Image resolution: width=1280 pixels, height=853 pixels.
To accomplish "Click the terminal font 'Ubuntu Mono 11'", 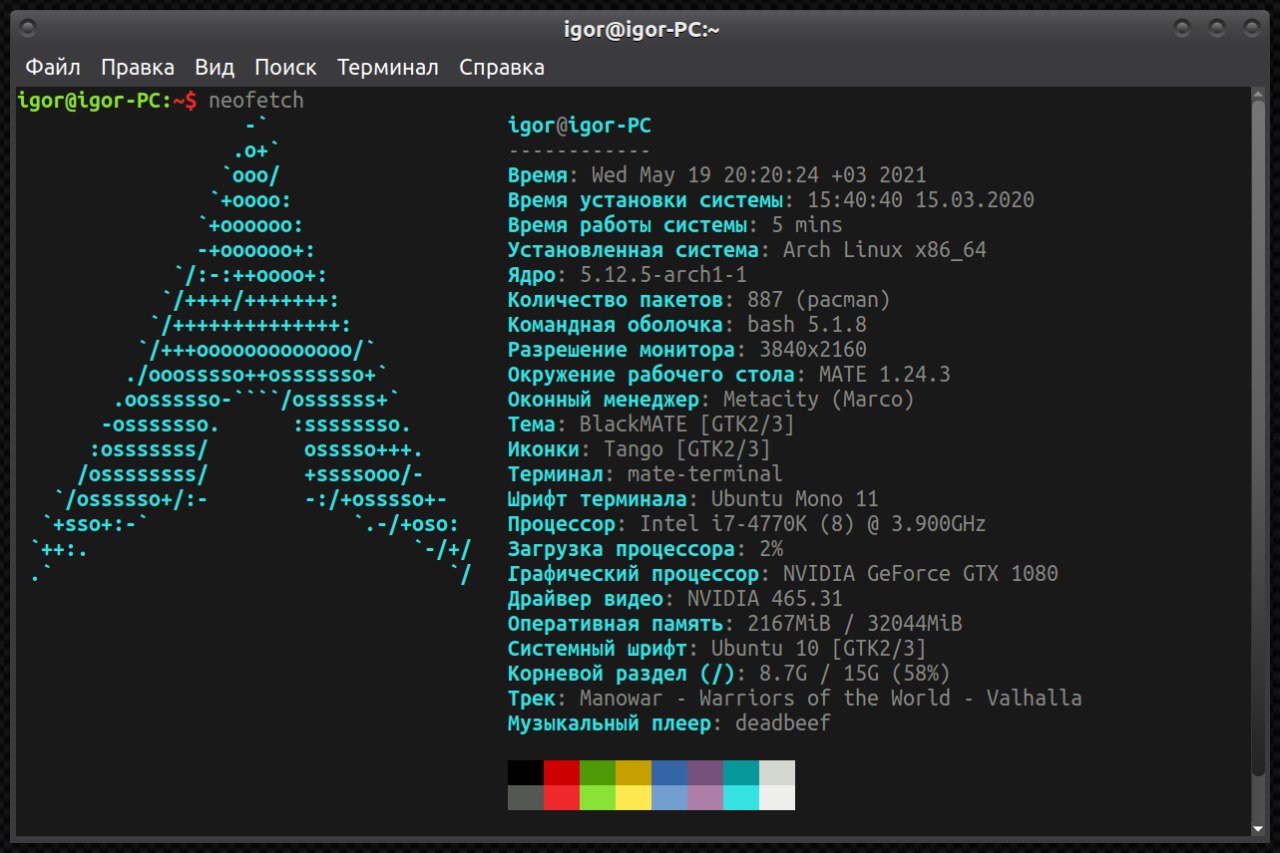I will 795,499.
